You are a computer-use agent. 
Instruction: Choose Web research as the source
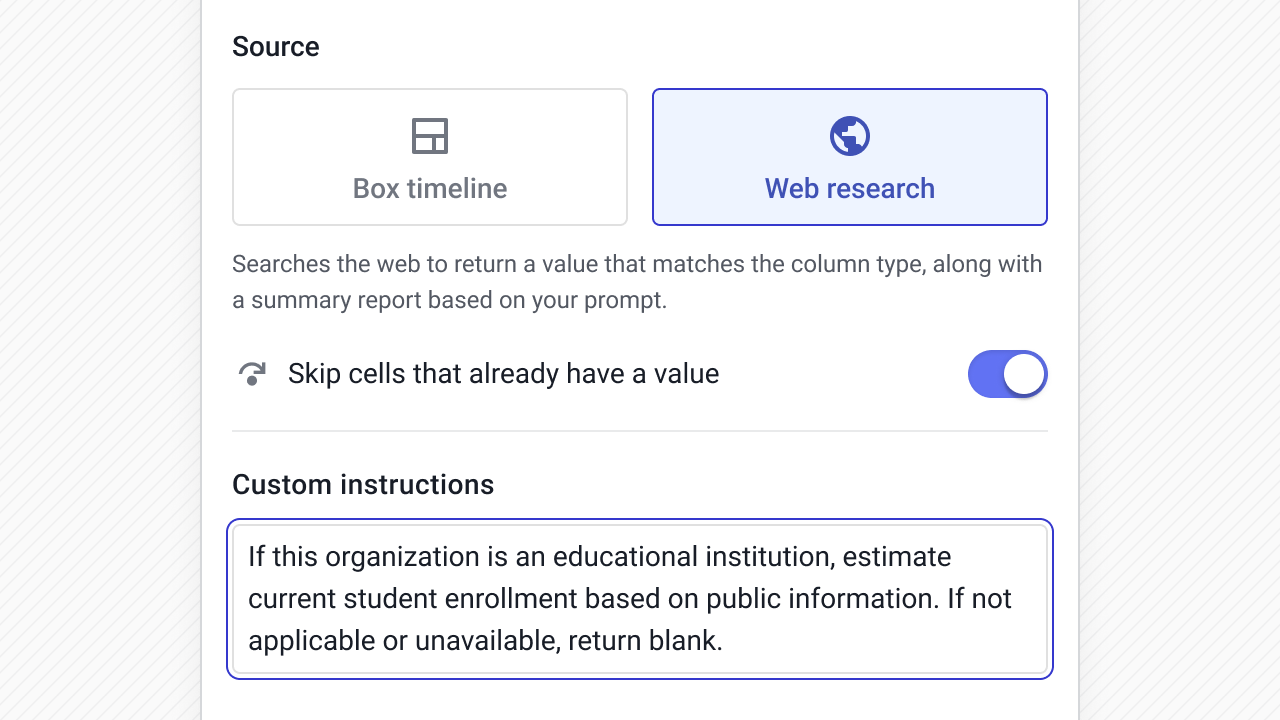(x=850, y=157)
